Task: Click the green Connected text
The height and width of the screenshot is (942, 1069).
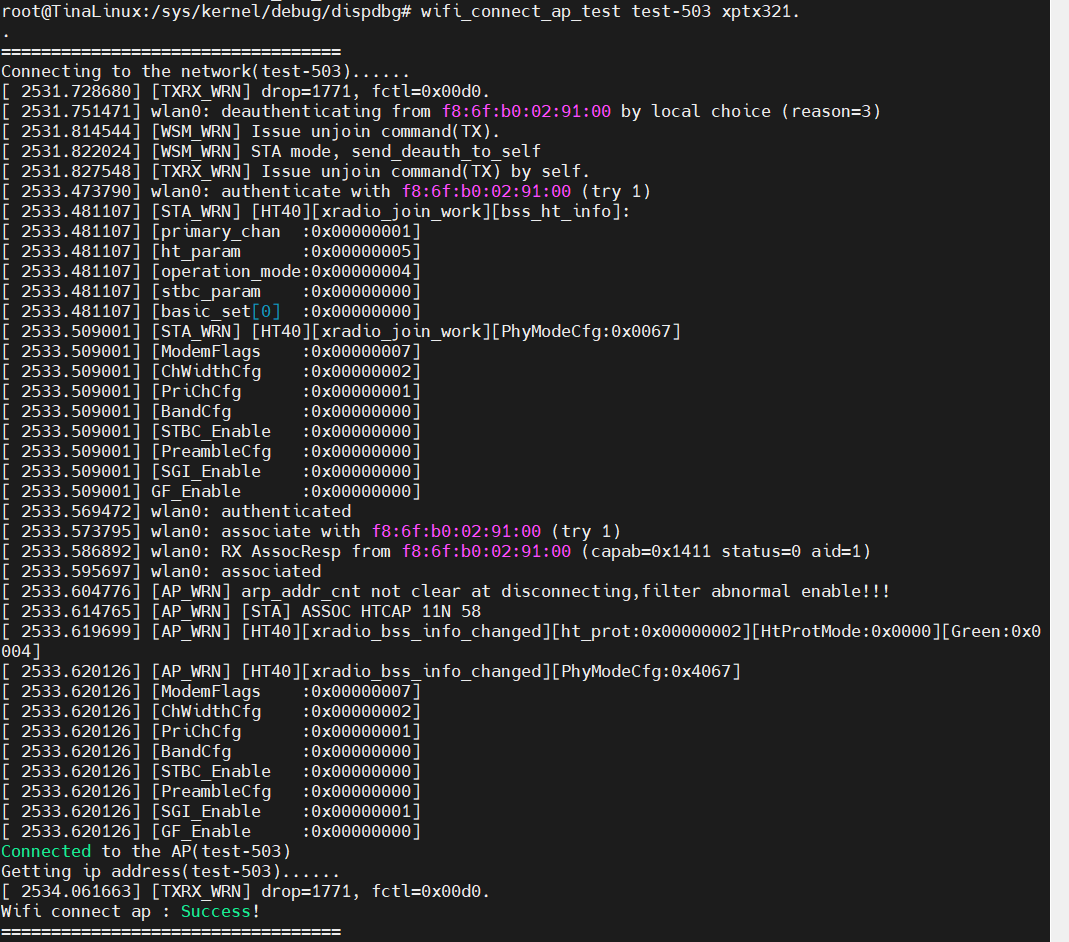Action: pos(46,851)
